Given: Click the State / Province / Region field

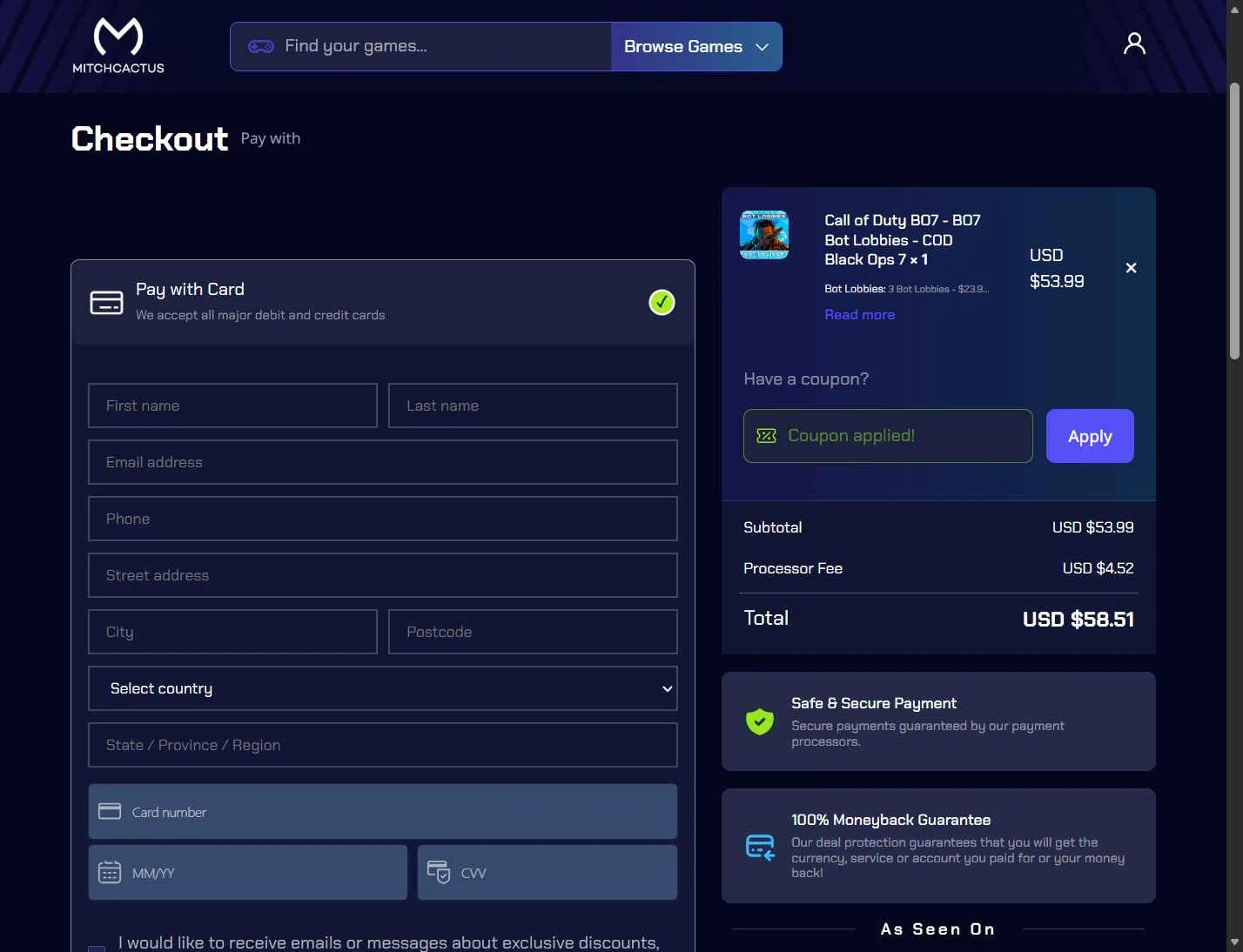Looking at the screenshot, I should [383, 745].
